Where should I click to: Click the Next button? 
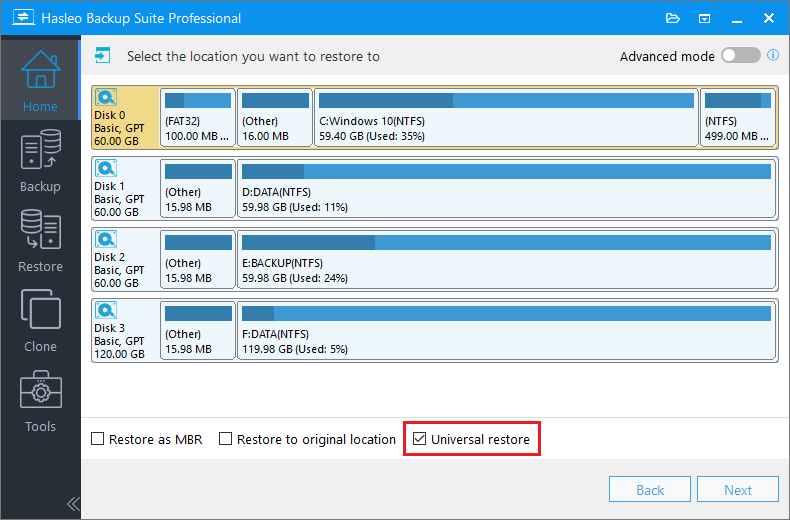pos(738,489)
